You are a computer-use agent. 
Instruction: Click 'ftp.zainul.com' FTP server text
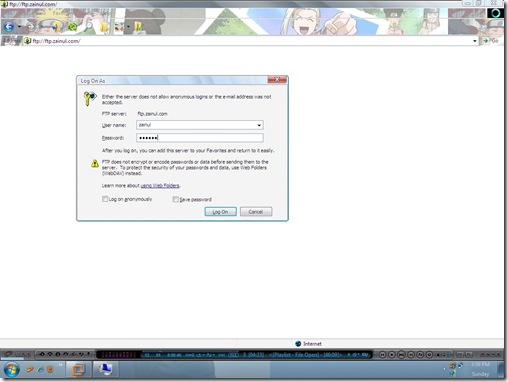coord(153,114)
